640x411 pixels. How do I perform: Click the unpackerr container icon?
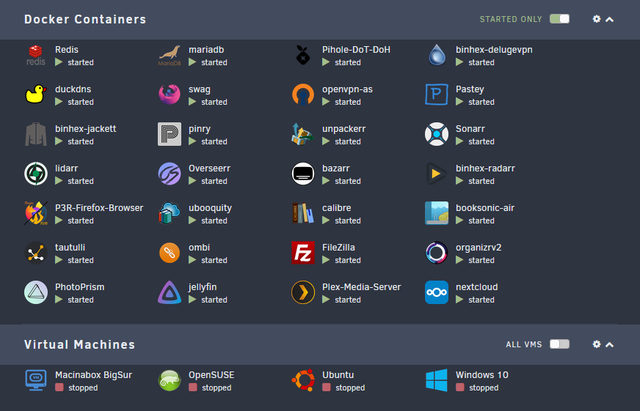click(303, 134)
